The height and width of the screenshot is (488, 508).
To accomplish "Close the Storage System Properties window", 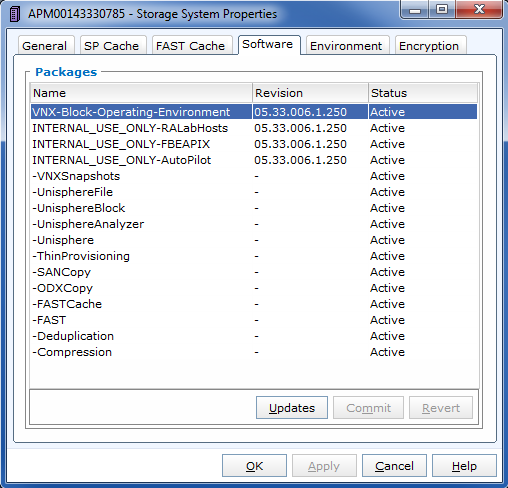I will (x=479, y=10).
